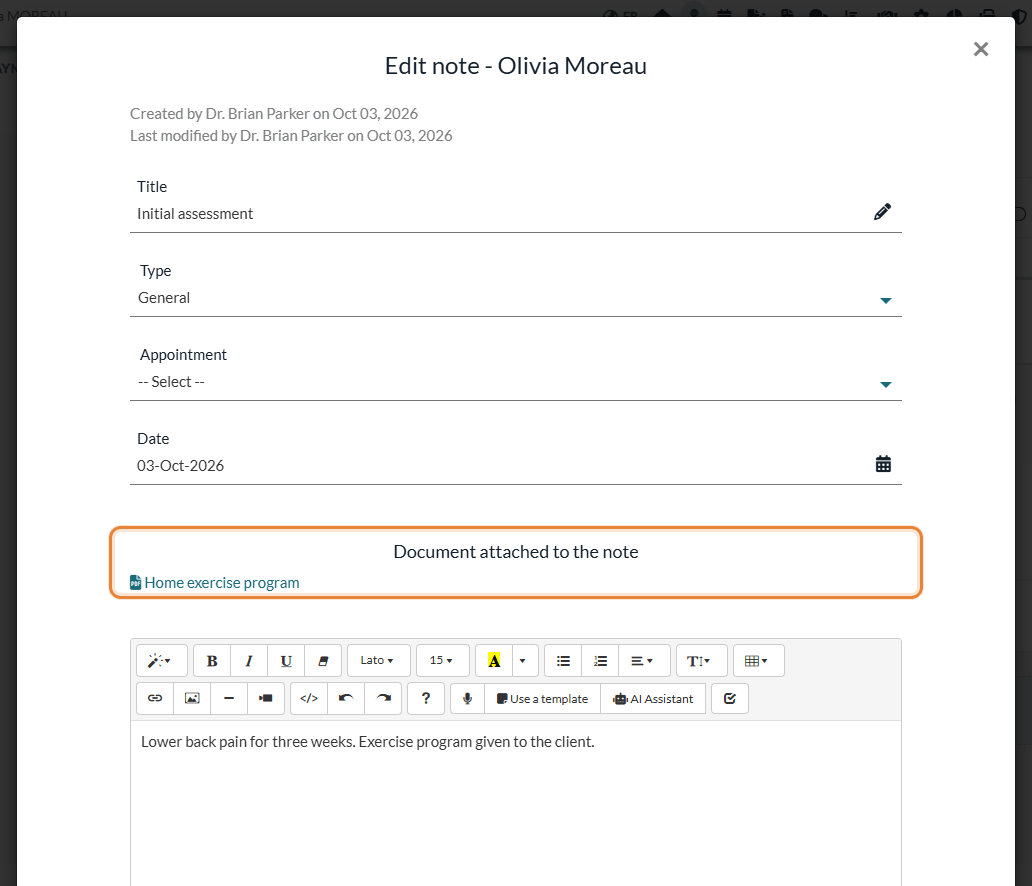Undo the last edit

346,698
